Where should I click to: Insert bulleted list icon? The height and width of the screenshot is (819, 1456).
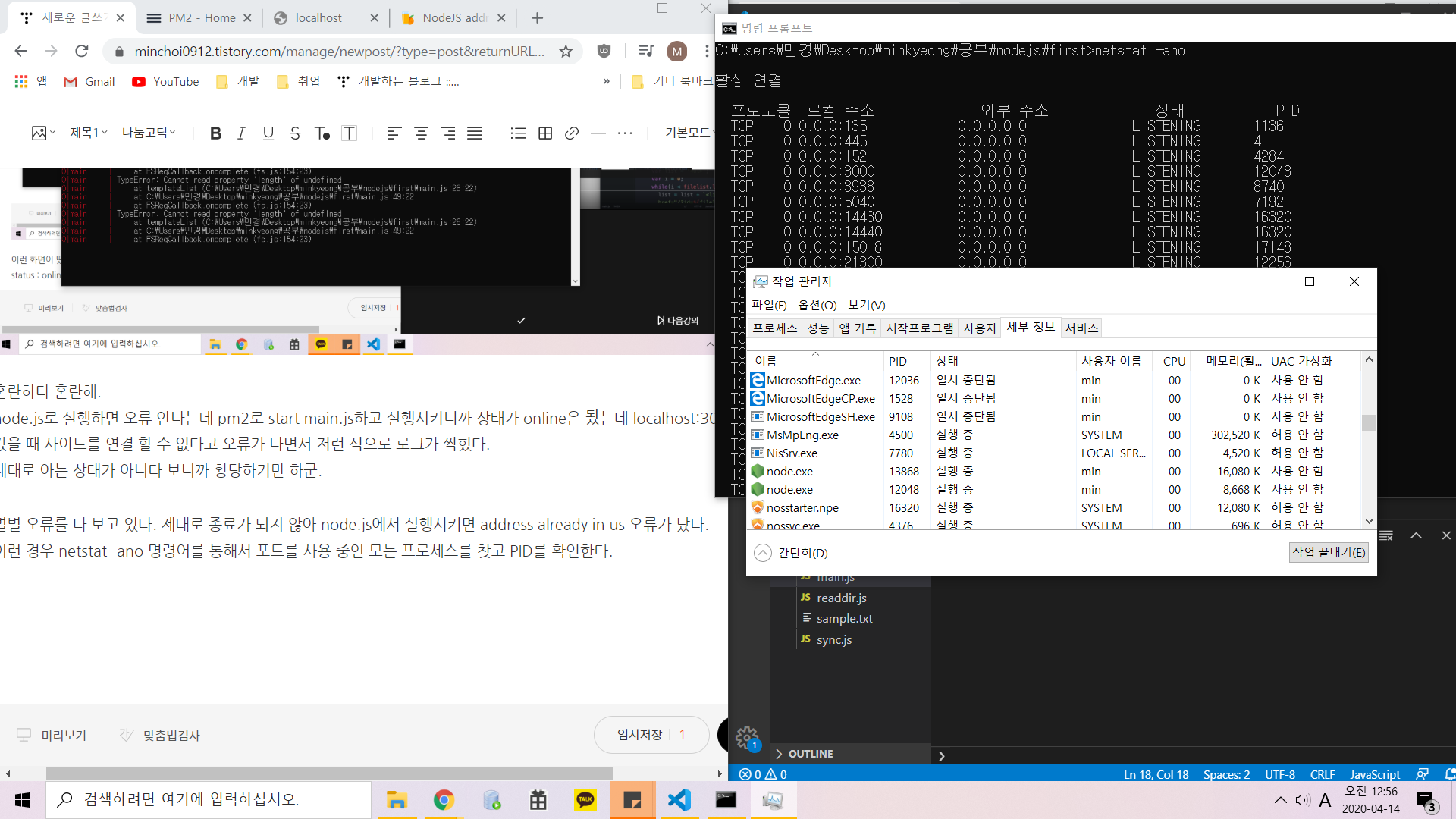point(519,133)
